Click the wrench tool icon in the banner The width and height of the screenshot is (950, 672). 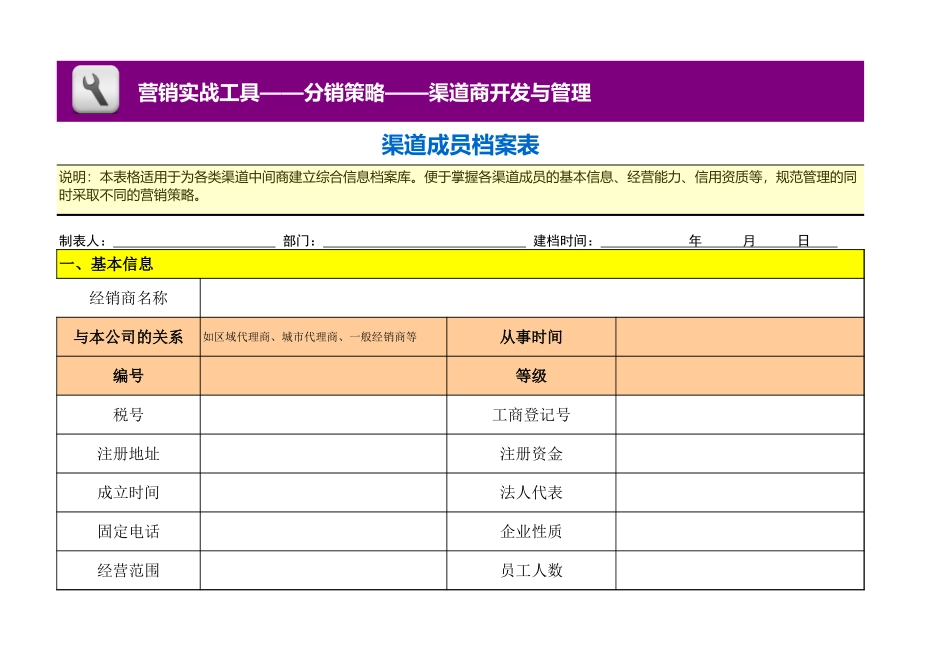coord(95,91)
